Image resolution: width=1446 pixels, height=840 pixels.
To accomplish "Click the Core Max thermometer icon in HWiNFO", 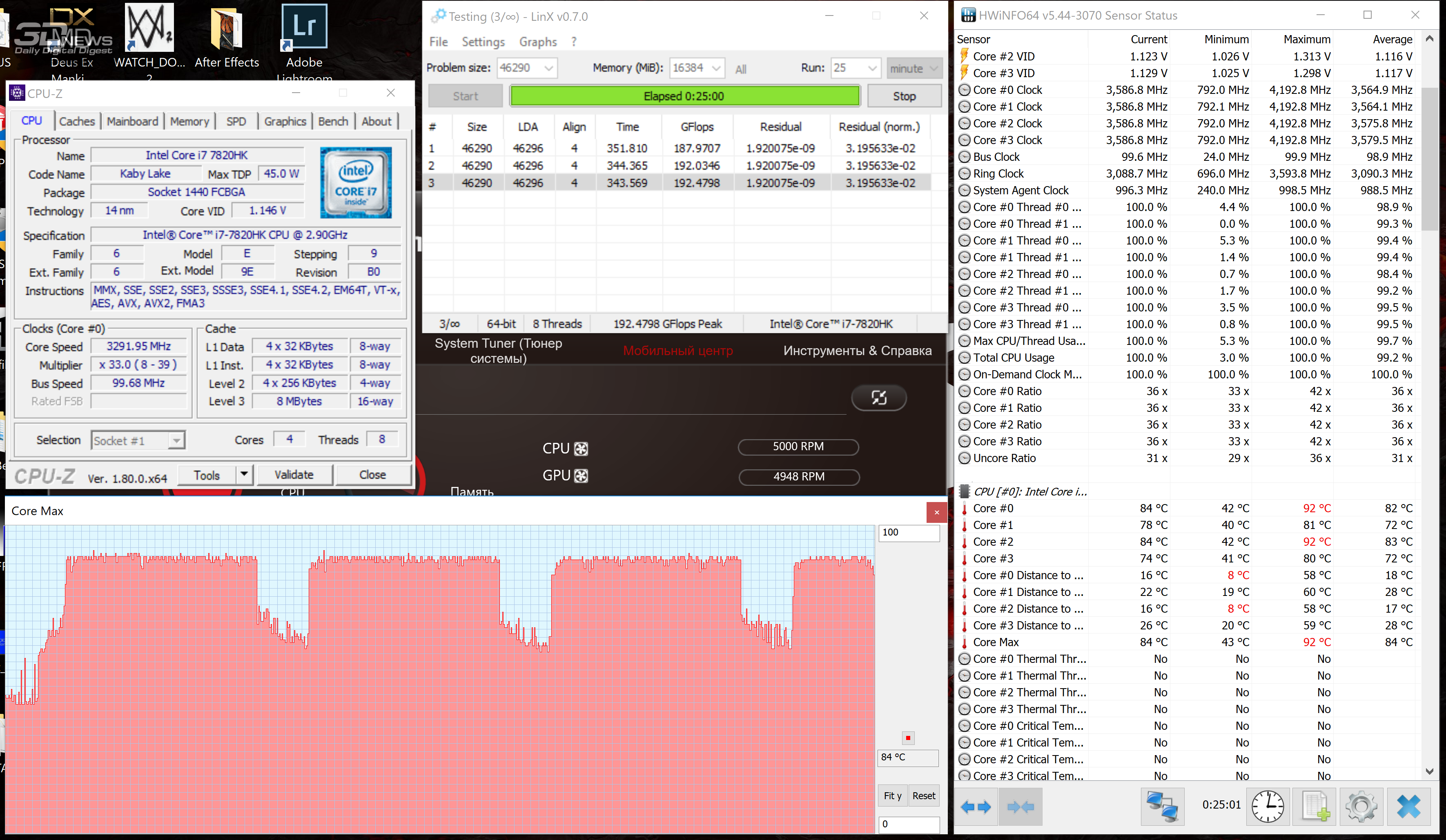I will [x=965, y=642].
